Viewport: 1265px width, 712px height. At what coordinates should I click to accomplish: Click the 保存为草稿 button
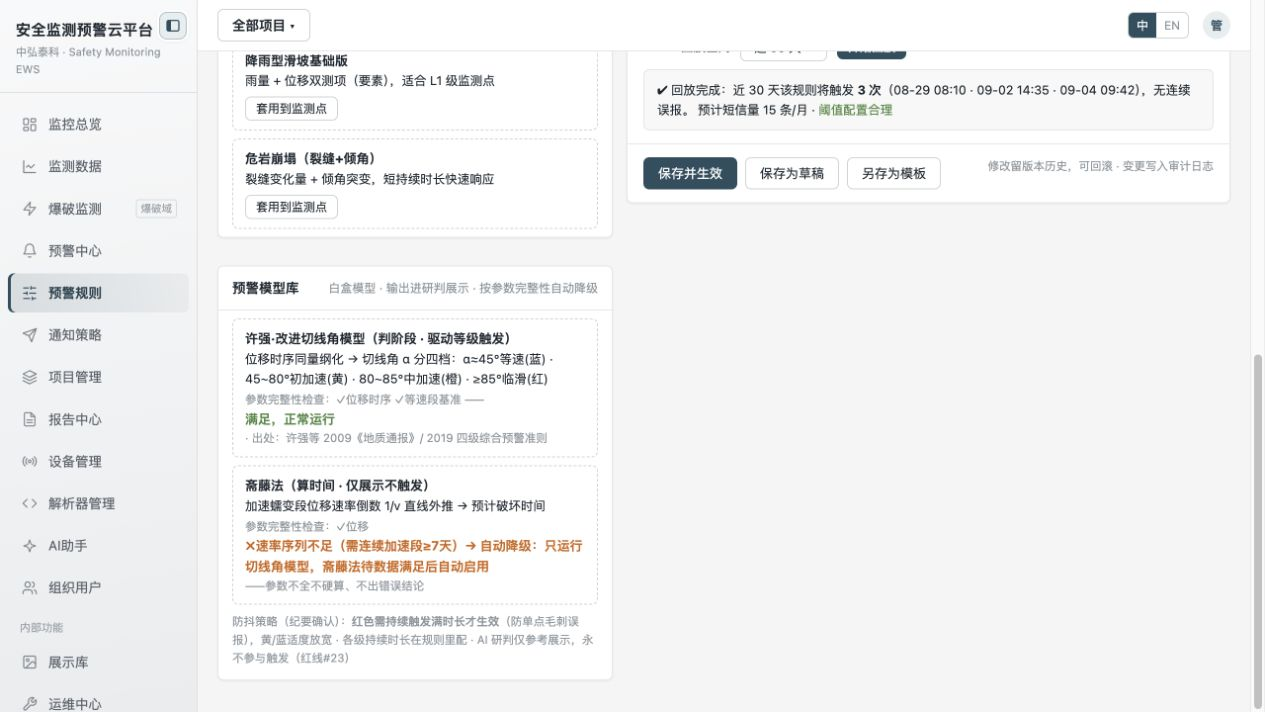coord(792,173)
